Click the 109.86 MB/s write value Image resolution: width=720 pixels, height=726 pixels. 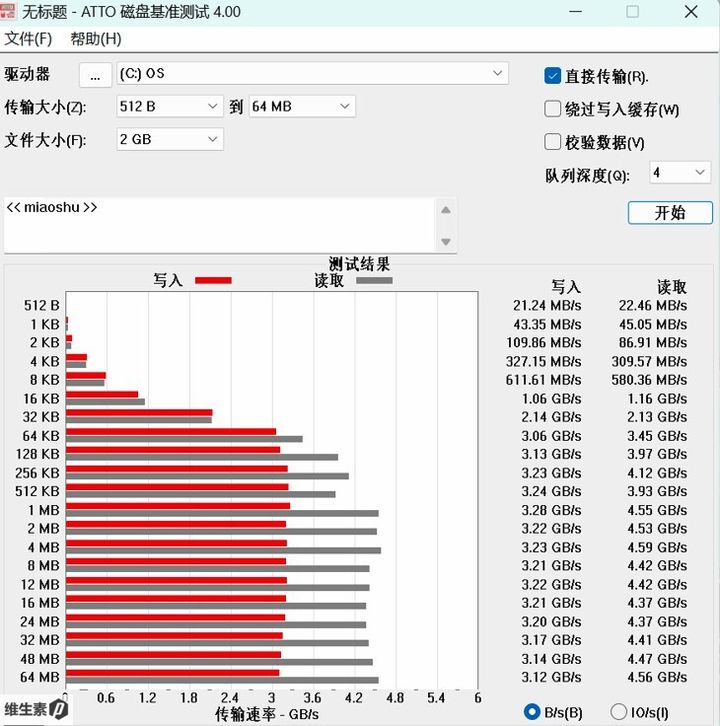(x=544, y=343)
